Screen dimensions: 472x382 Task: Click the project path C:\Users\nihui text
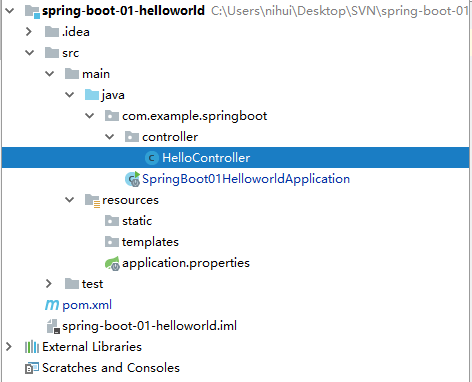(x=340, y=11)
